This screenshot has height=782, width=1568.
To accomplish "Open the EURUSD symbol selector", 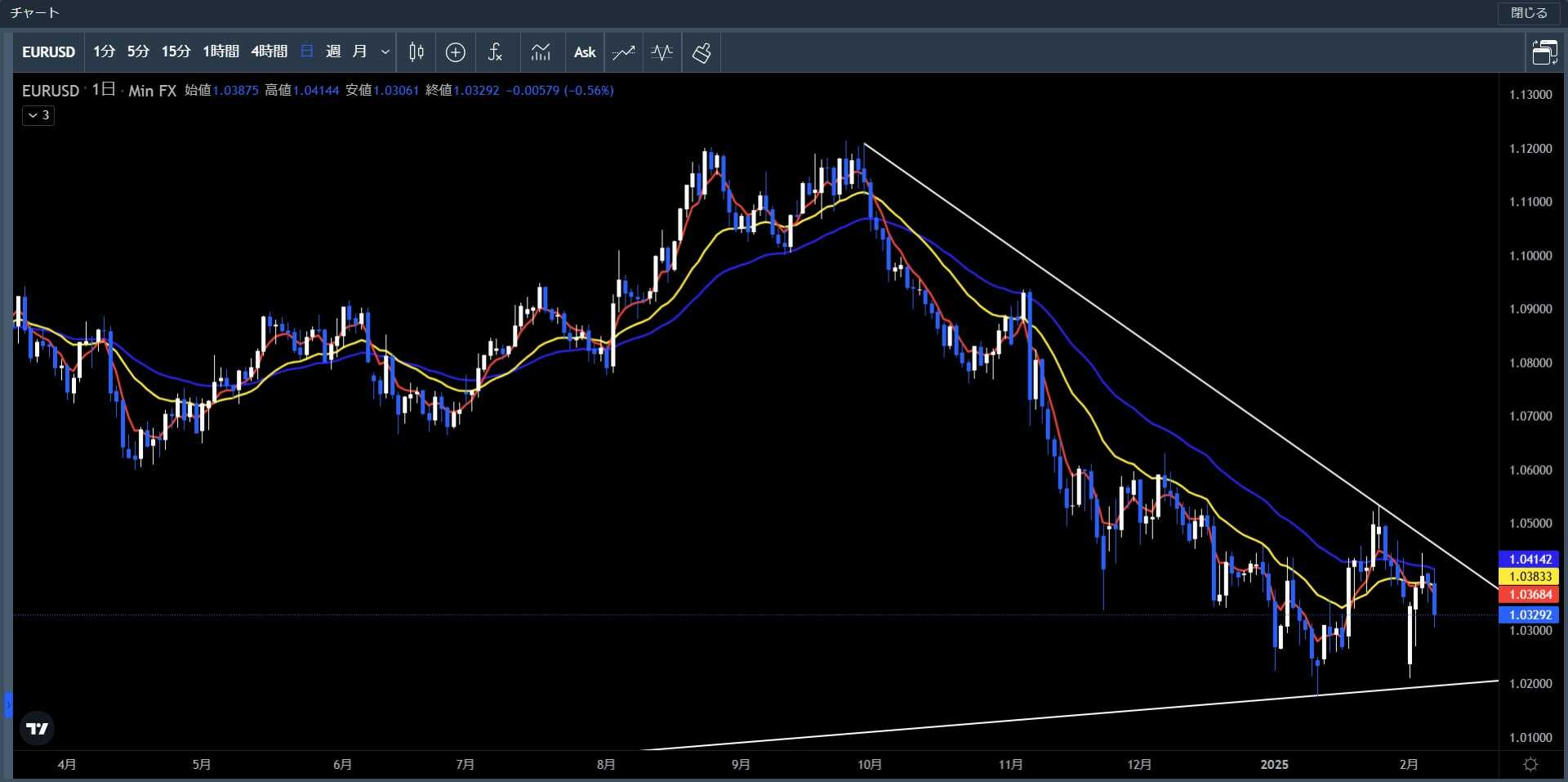I will pos(48,52).
